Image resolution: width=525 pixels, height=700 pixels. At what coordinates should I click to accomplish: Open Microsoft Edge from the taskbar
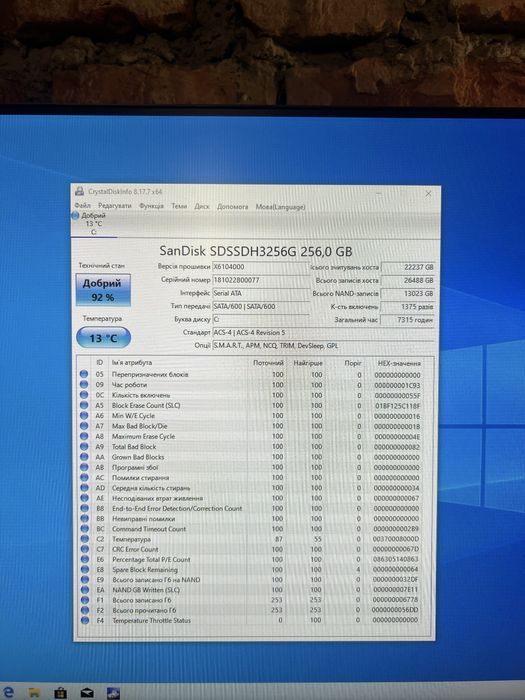point(8,692)
